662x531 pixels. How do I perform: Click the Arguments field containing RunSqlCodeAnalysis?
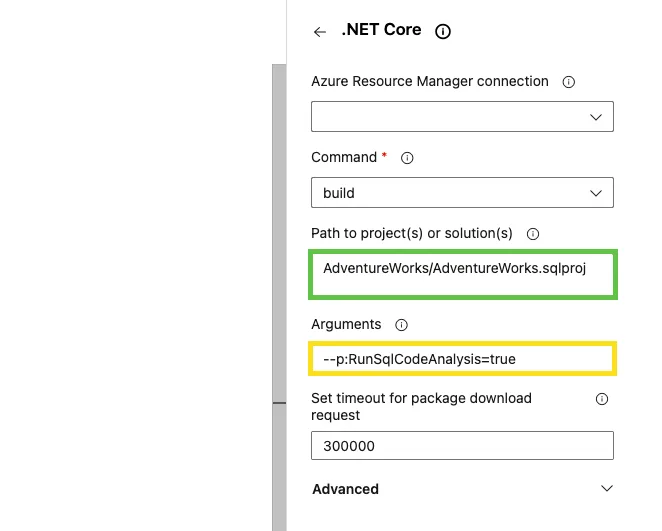pos(462,359)
